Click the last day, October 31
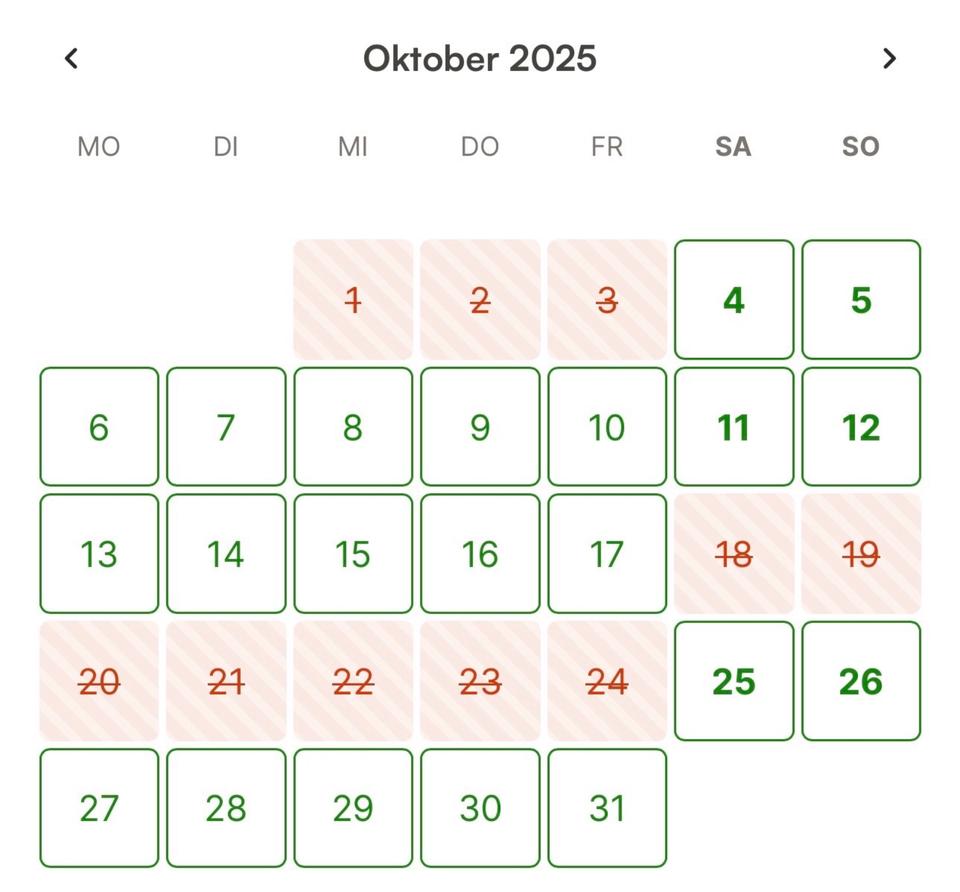 click(607, 808)
